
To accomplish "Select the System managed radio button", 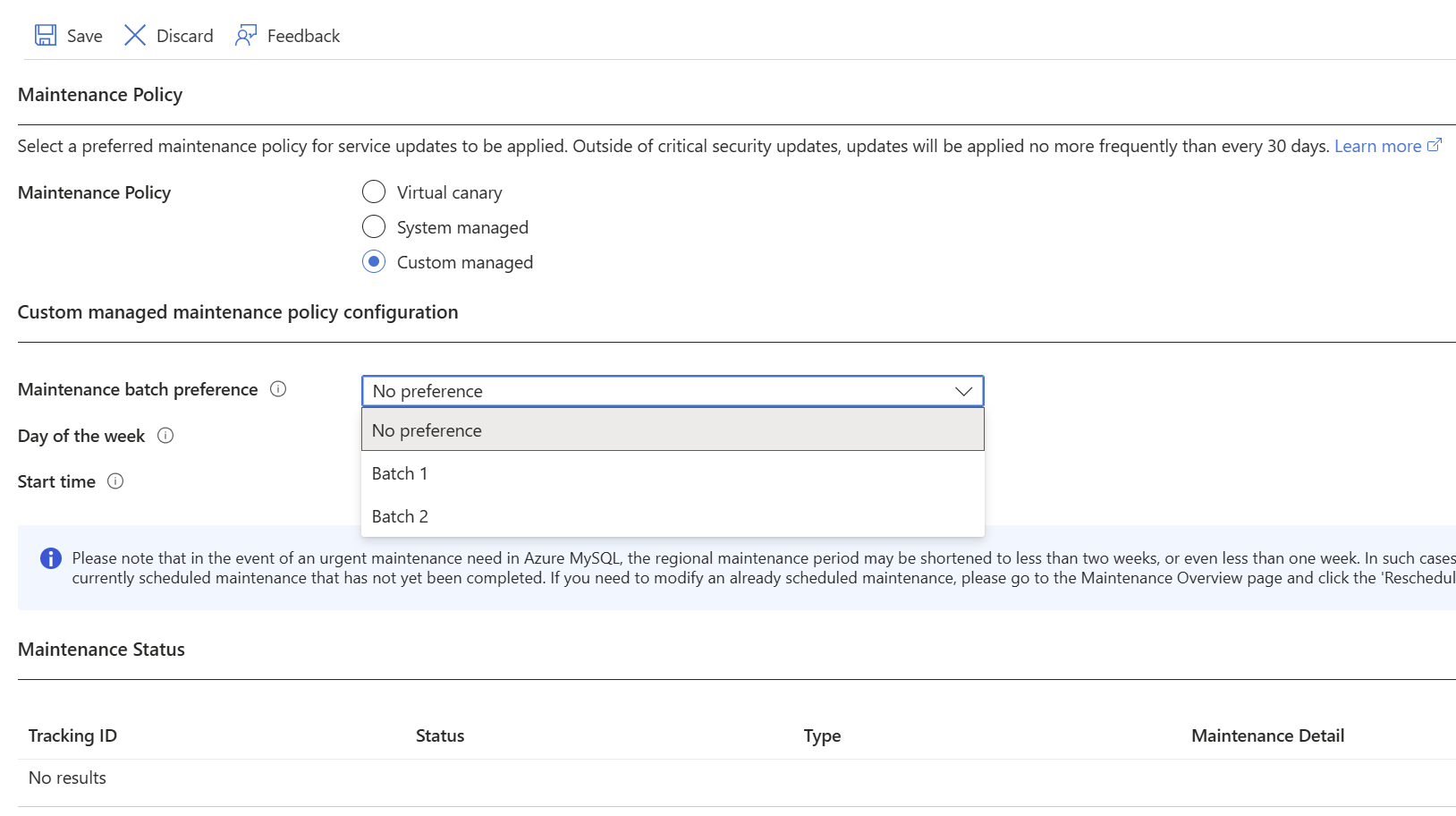I will click(x=374, y=227).
